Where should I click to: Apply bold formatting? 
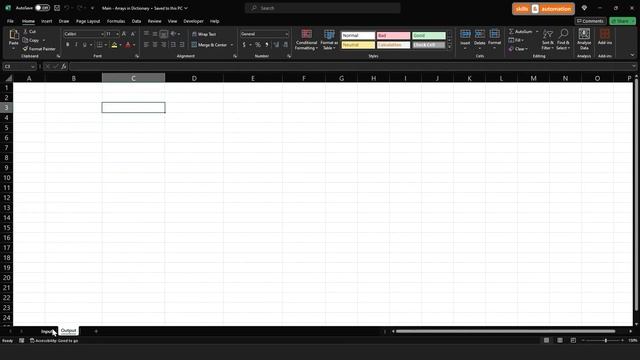pos(67,45)
